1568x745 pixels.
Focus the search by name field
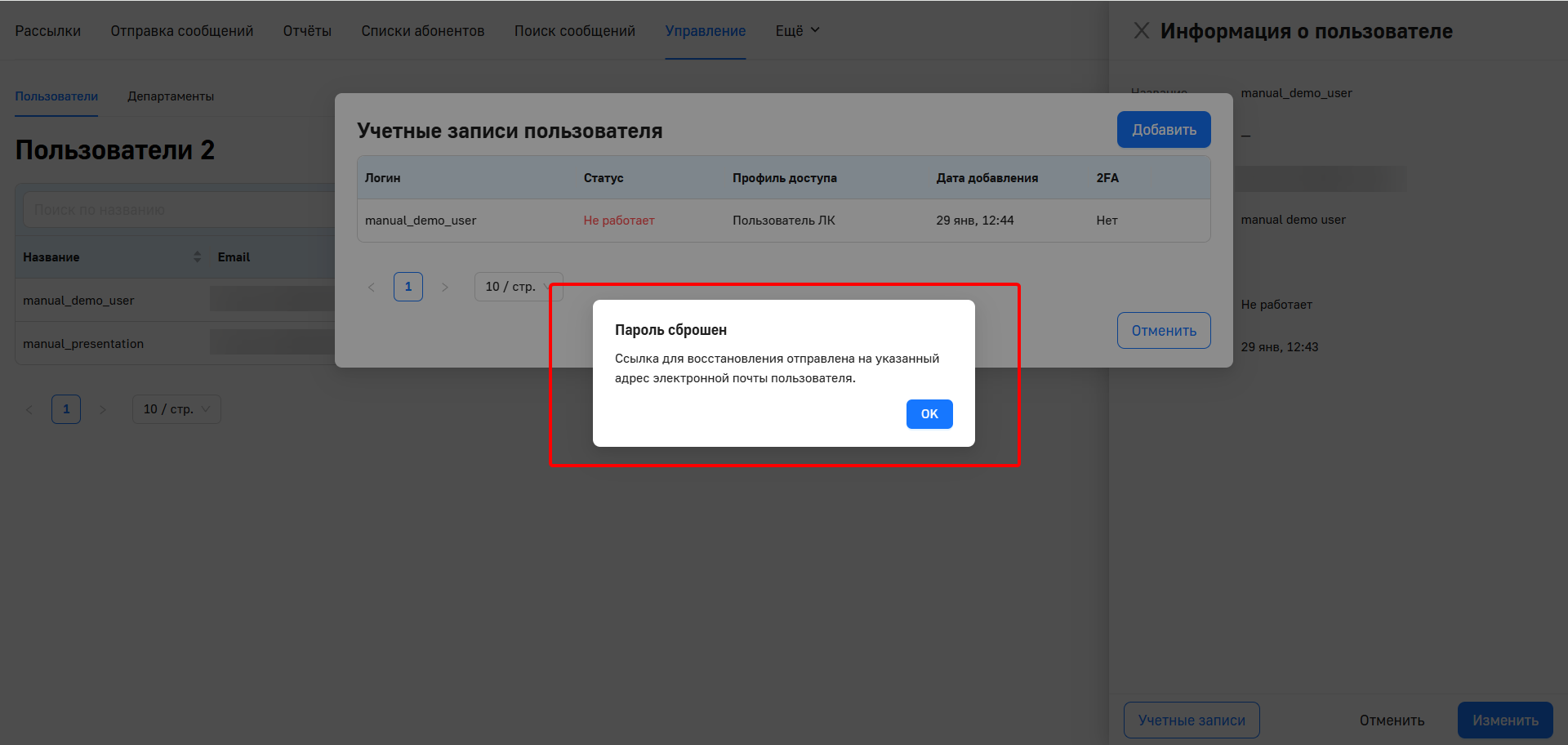[x=180, y=210]
